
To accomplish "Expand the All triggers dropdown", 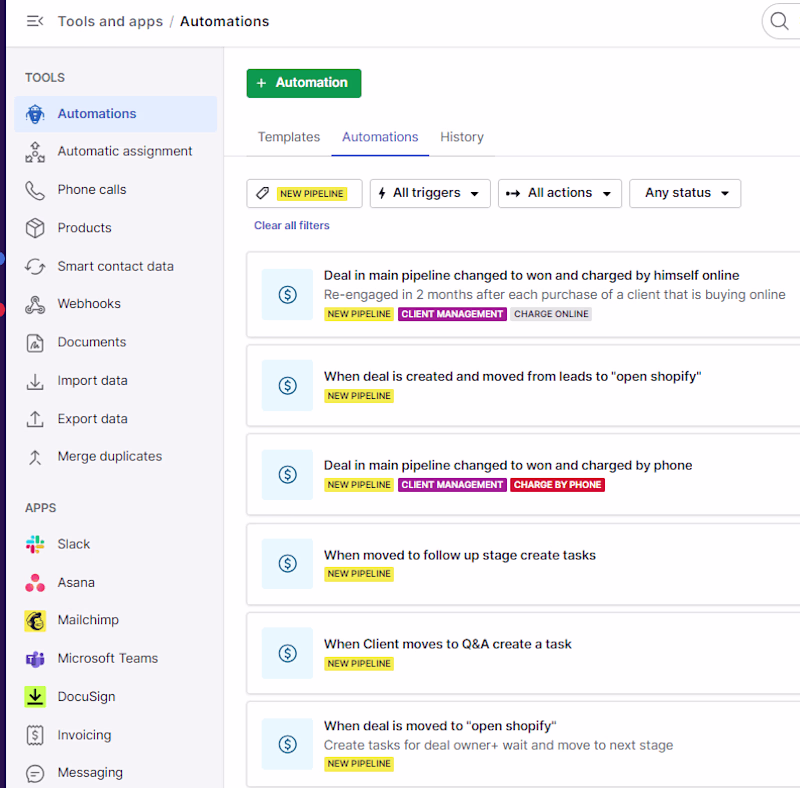I will [x=430, y=193].
